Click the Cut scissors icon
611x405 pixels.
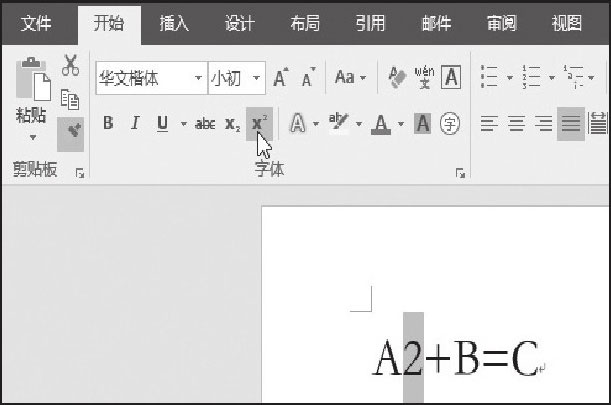click(x=70, y=65)
